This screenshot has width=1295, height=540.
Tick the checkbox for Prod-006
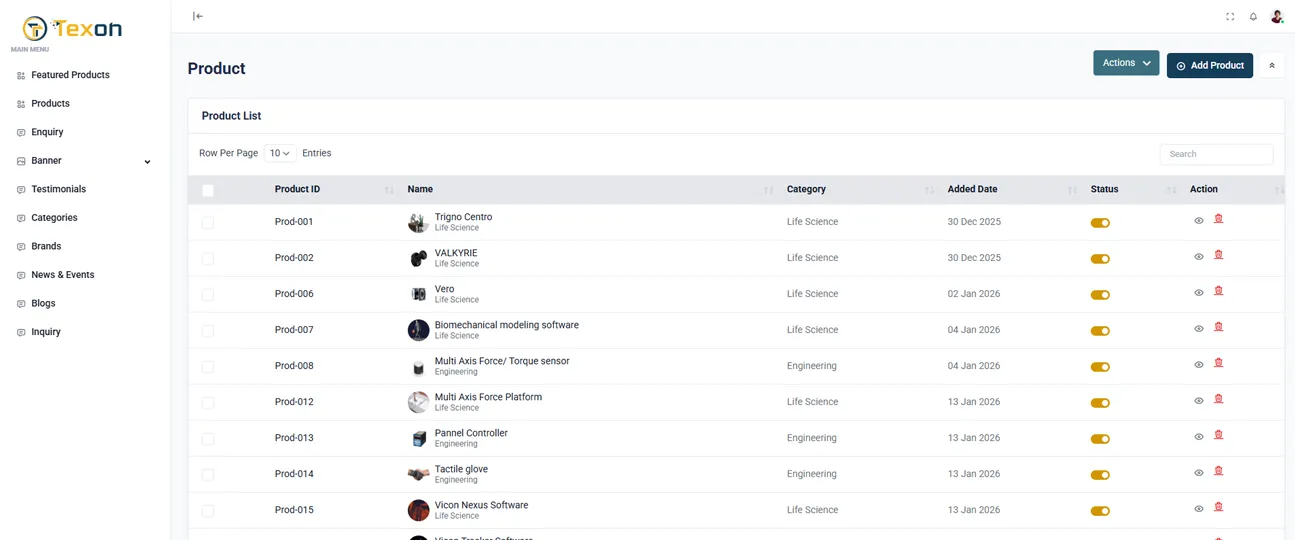tap(208, 295)
